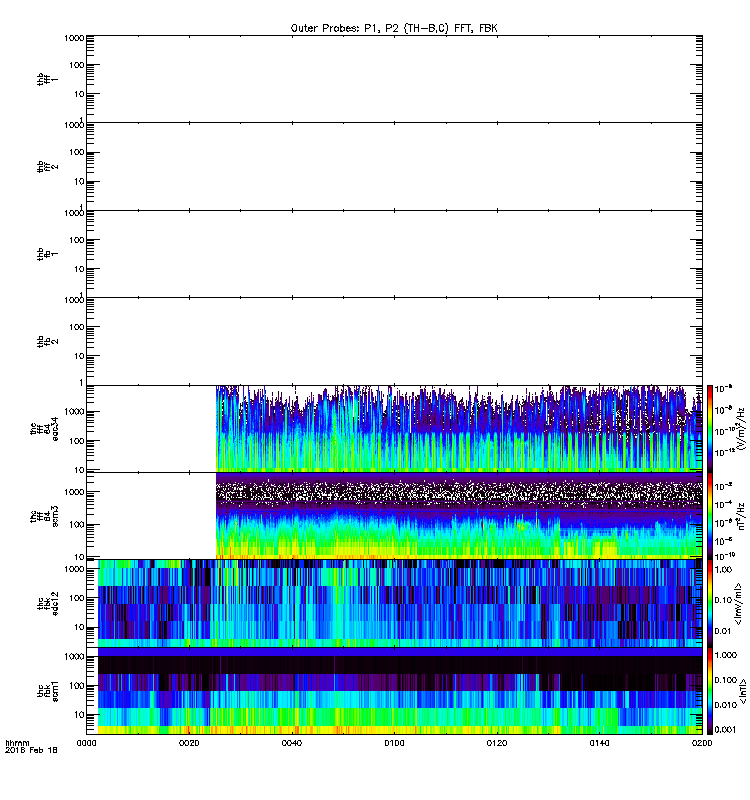Screen dimensions: 750x800
Task: Click the '0140' time axis tick label
Action: click(599, 743)
